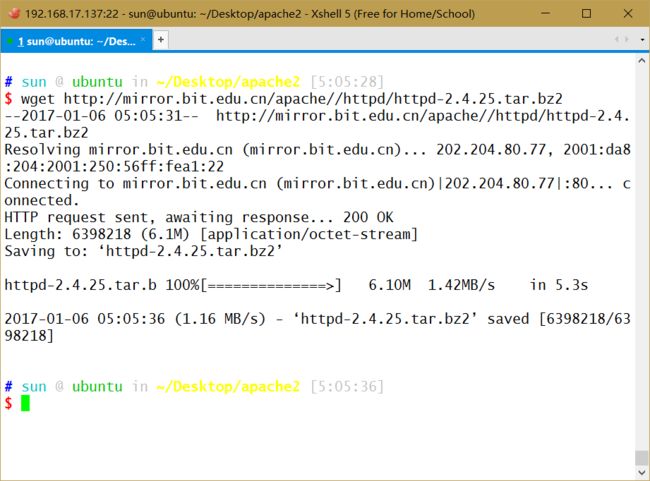Click the '1.42MB/s' speed value
Viewport: 650px width, 481px height.
(x=461, y=285)
